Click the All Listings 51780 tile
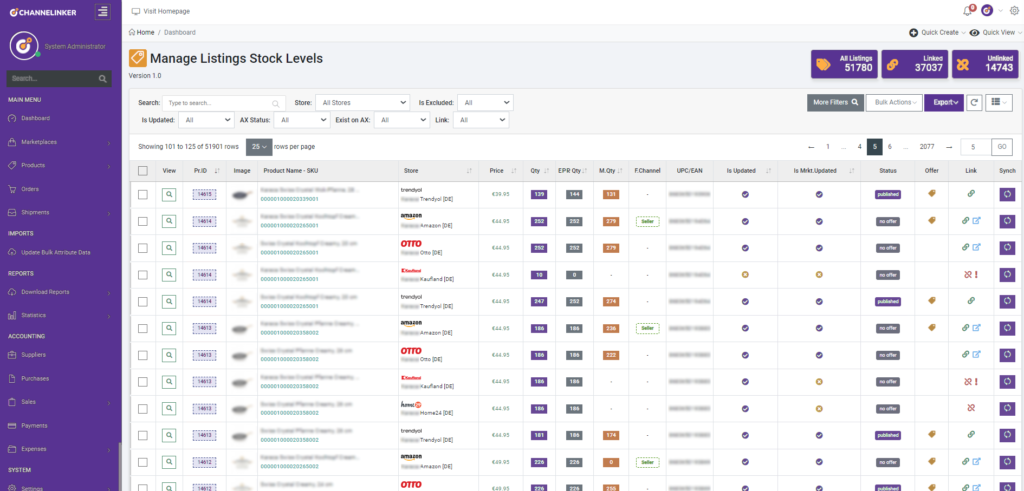 [x=843, y=64]
